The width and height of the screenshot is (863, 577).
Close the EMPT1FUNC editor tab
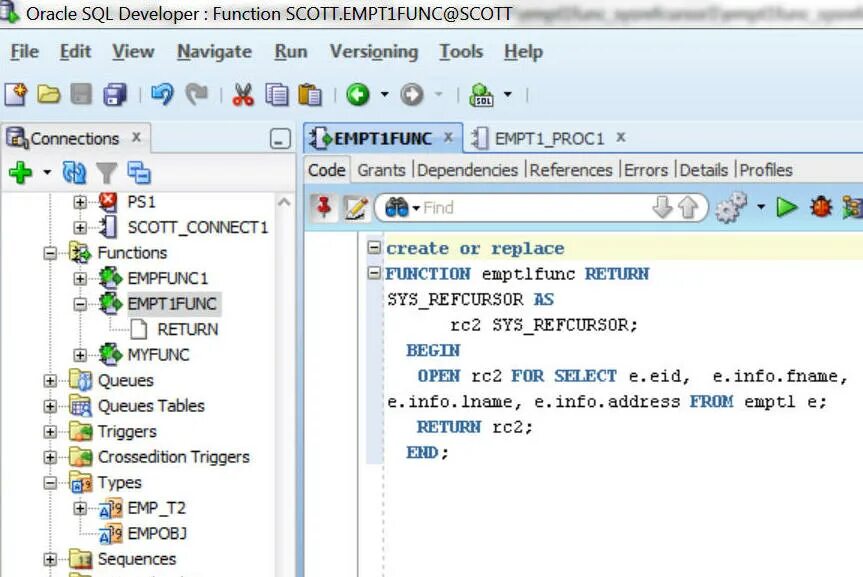(449, 137)
